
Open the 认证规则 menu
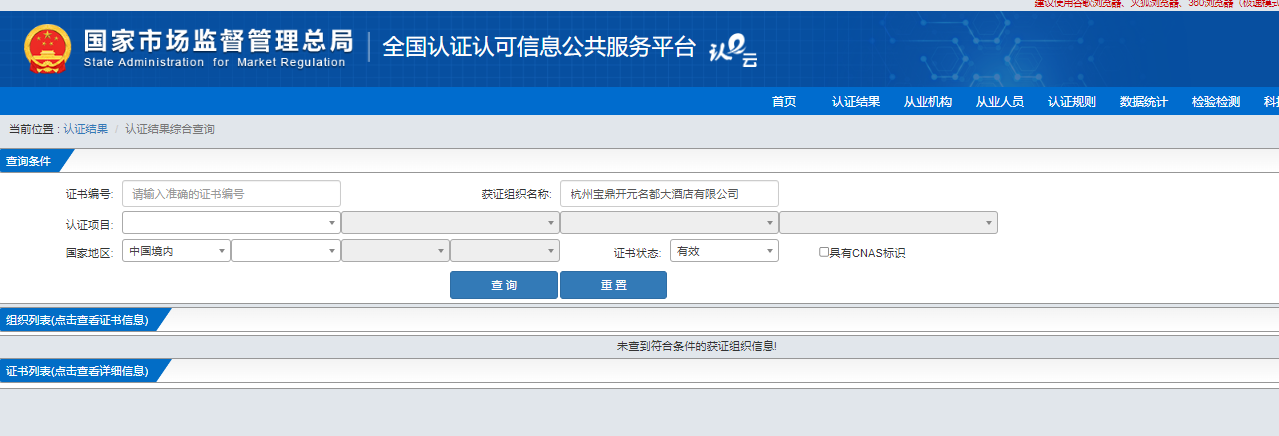(1072, 102)
